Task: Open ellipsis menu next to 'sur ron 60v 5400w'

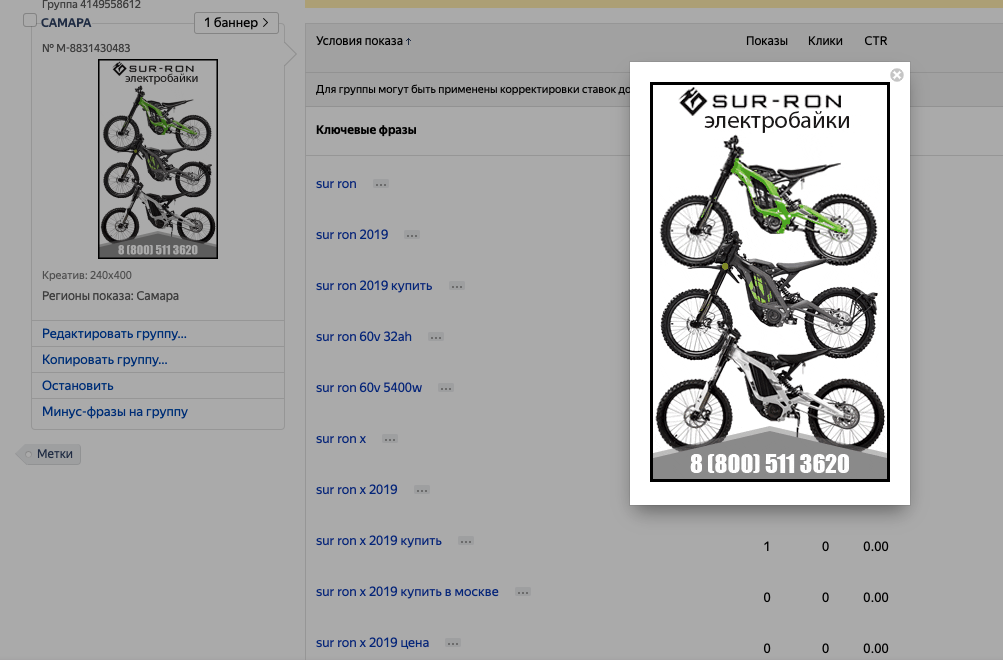Action: tap(446, 389)
